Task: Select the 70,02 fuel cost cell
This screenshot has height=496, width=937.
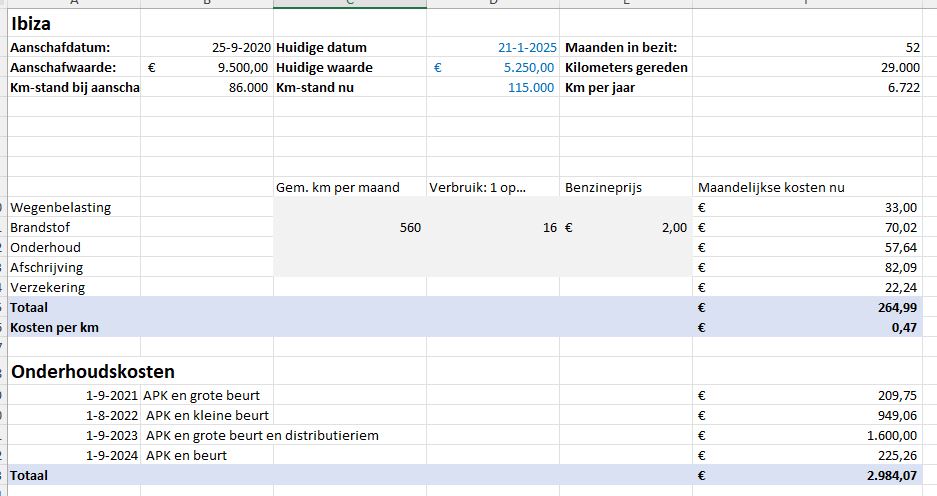Action: click(807, 227)
